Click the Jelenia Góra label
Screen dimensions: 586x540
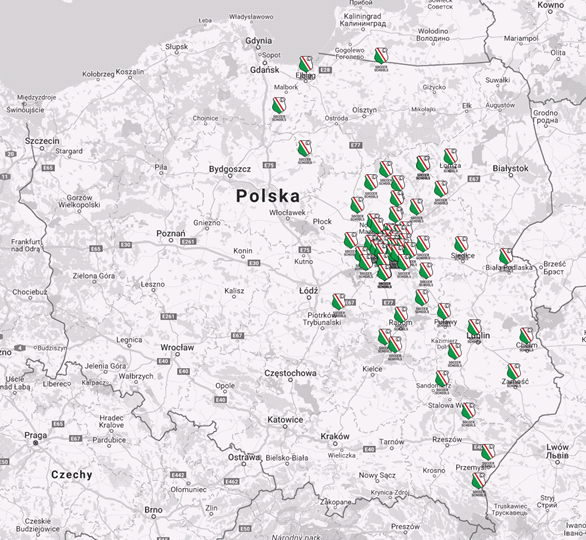pyautogui.click(x=105, y=366)
